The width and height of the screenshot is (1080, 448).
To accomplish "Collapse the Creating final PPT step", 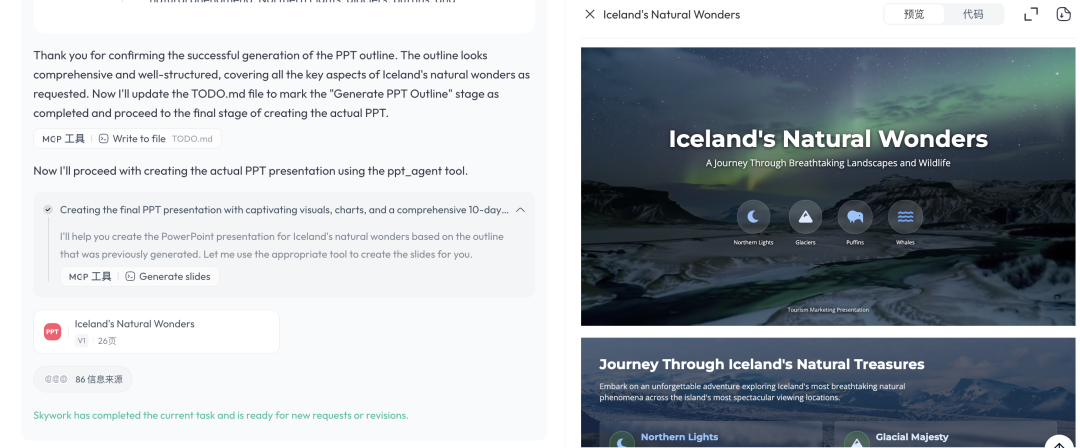I will coord(521,210).
